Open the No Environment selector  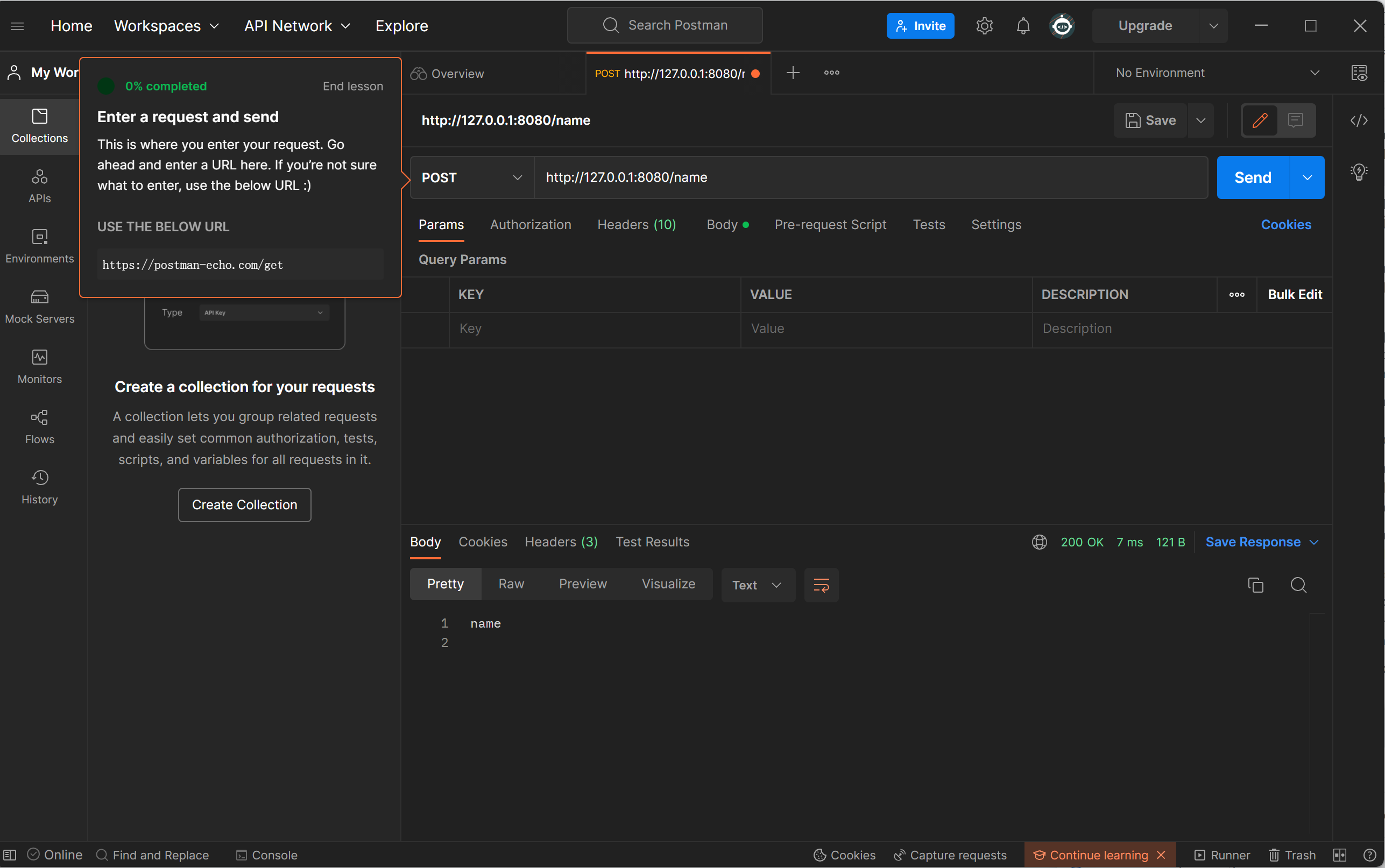click(1216, 73)
